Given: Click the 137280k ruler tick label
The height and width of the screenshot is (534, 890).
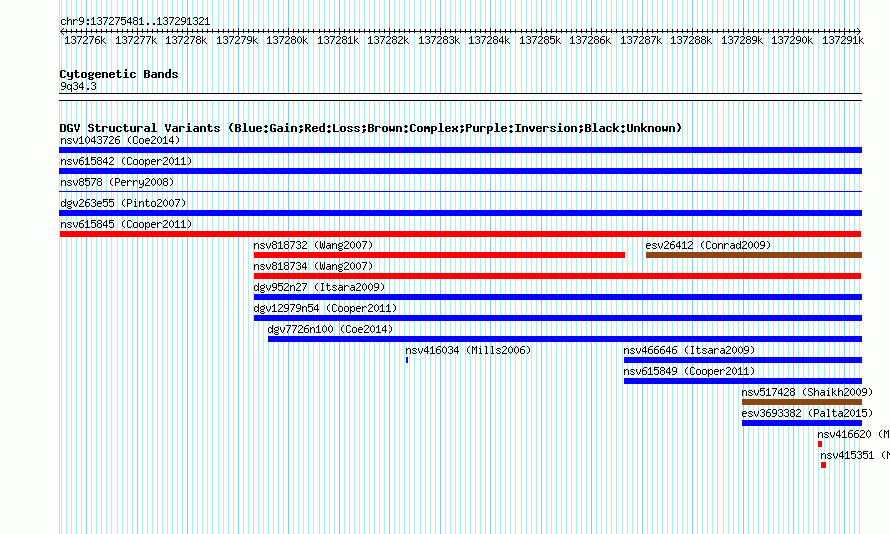Looking at the screenshot, I should (x=287, y=40).
